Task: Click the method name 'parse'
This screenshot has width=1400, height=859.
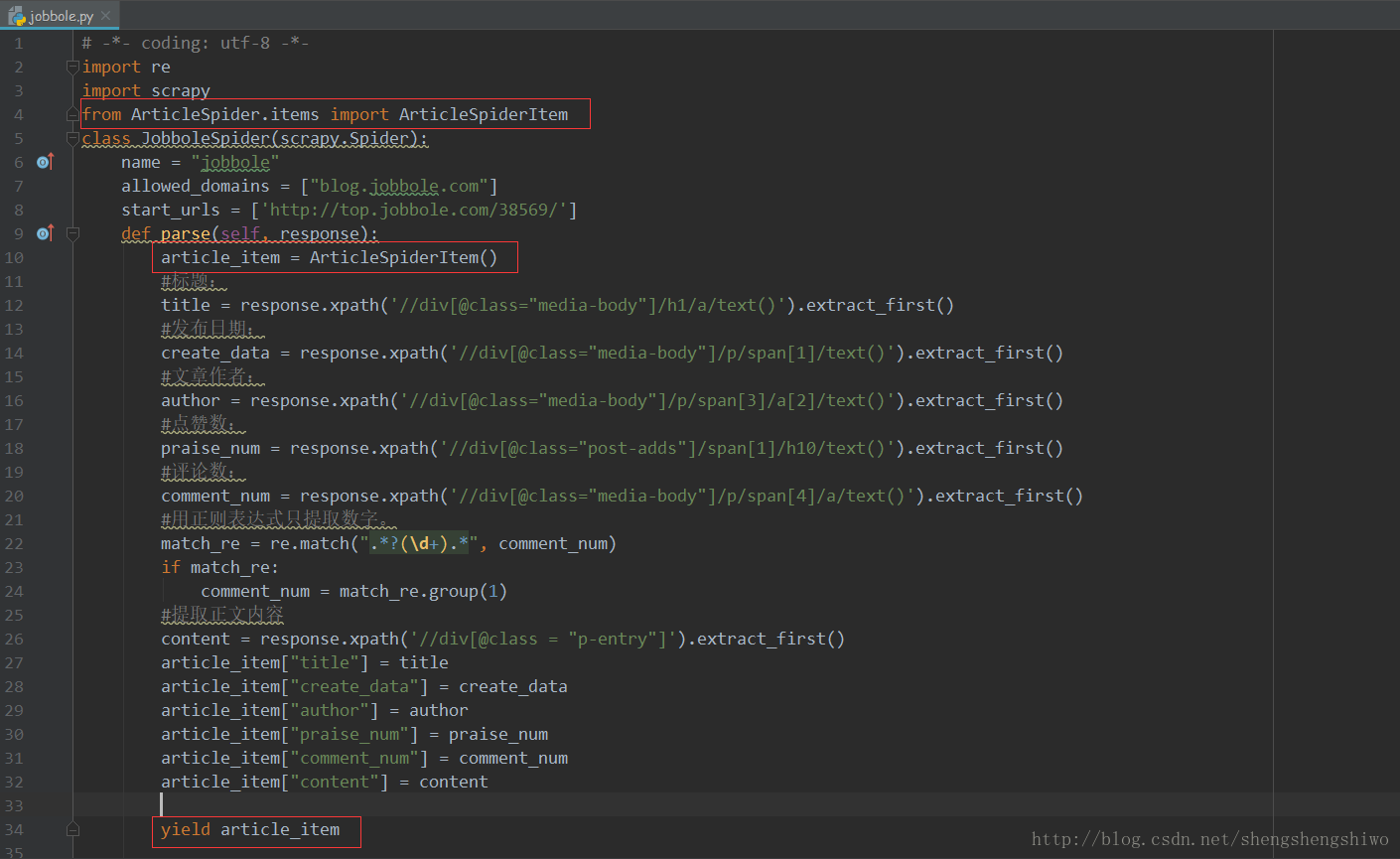Action: 186,233
